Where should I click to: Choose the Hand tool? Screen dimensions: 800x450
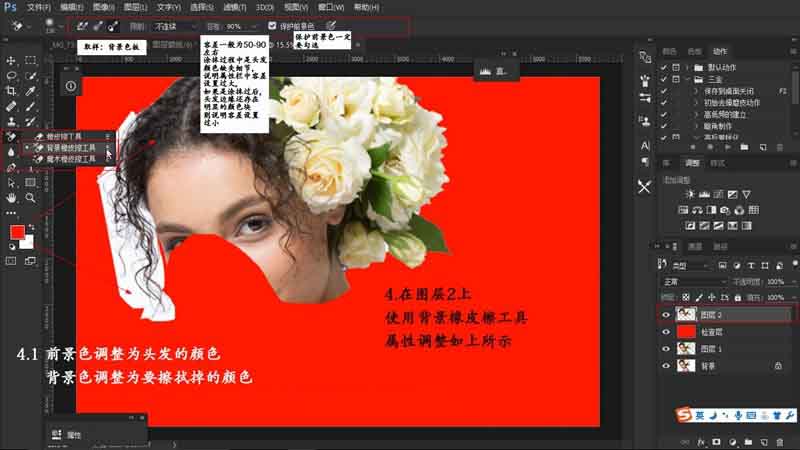point(13,198)
